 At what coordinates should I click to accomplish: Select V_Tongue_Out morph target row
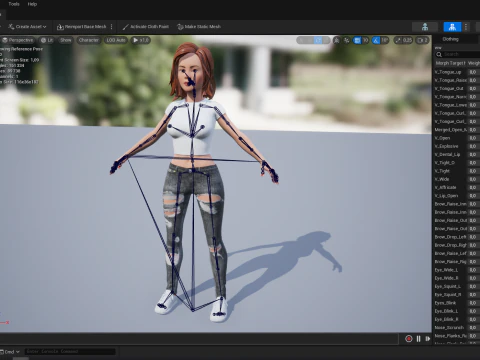click(457, 89)
